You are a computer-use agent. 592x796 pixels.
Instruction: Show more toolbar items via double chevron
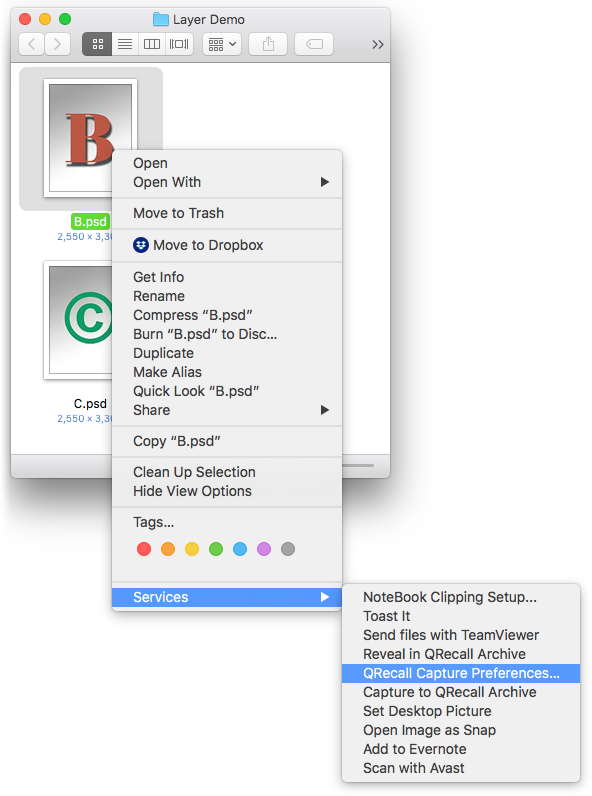coord(377,45)
